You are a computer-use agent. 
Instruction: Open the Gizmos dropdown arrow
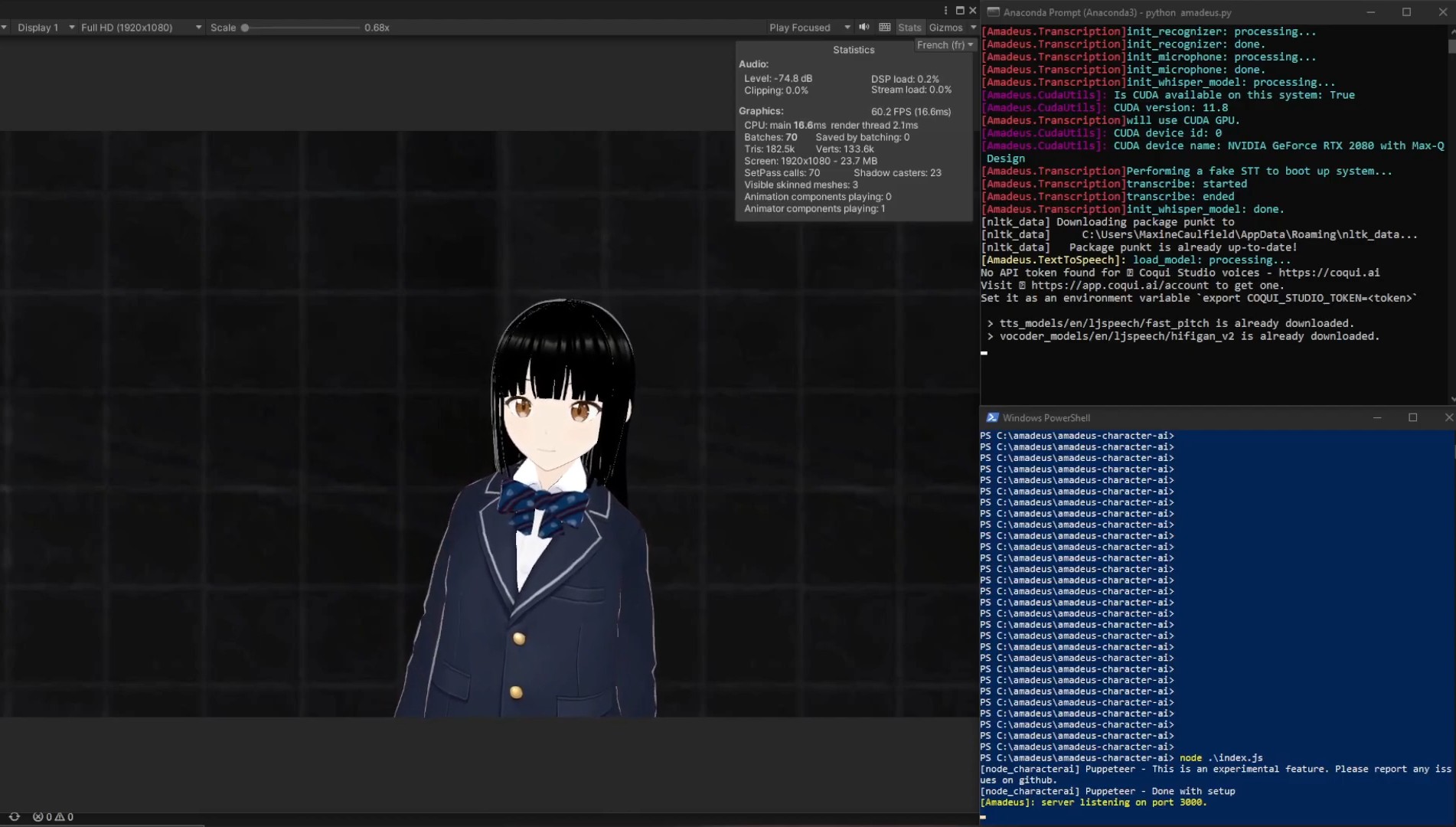(x=973, y=27)
